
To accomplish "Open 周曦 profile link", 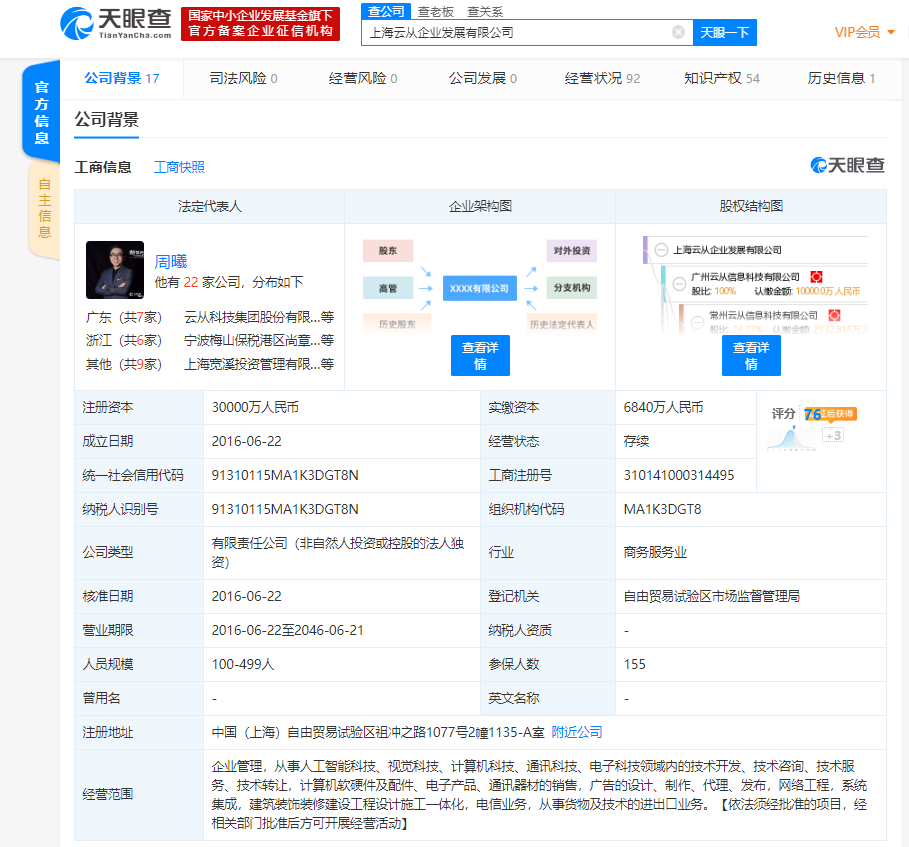I will [x=170, y=261].
